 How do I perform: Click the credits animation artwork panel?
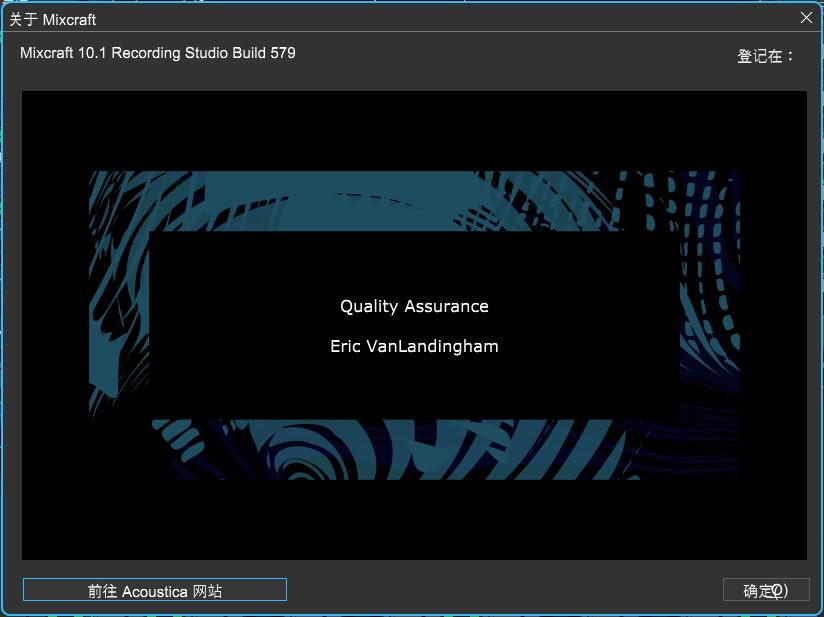pos(414,325)
